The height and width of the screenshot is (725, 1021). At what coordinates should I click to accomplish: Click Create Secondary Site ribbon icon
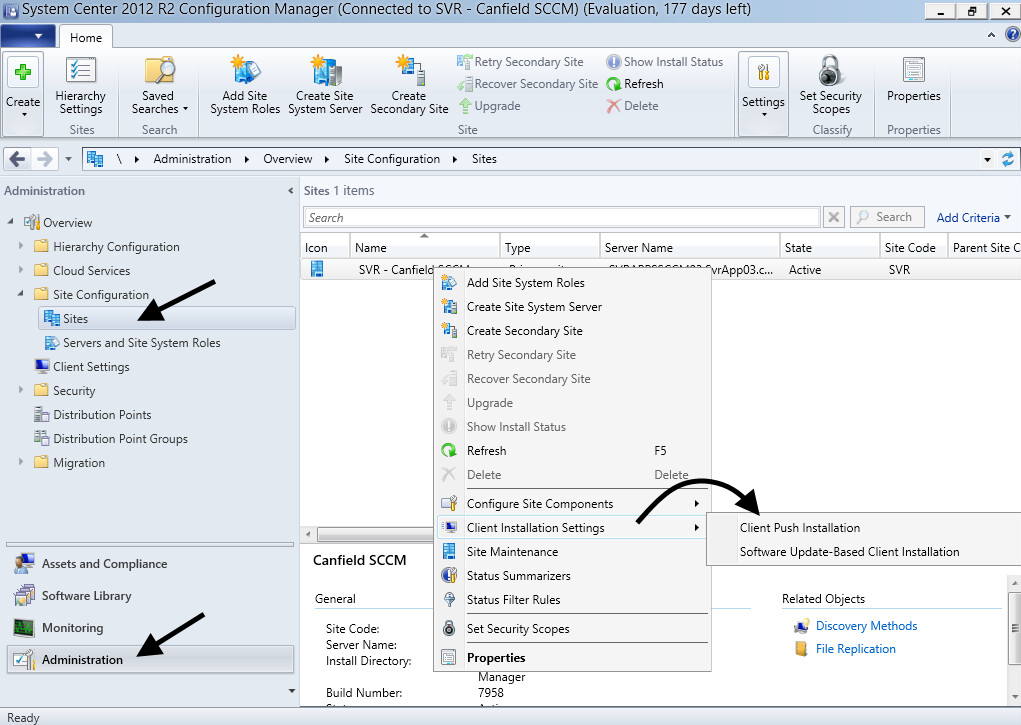click(409, 73)
